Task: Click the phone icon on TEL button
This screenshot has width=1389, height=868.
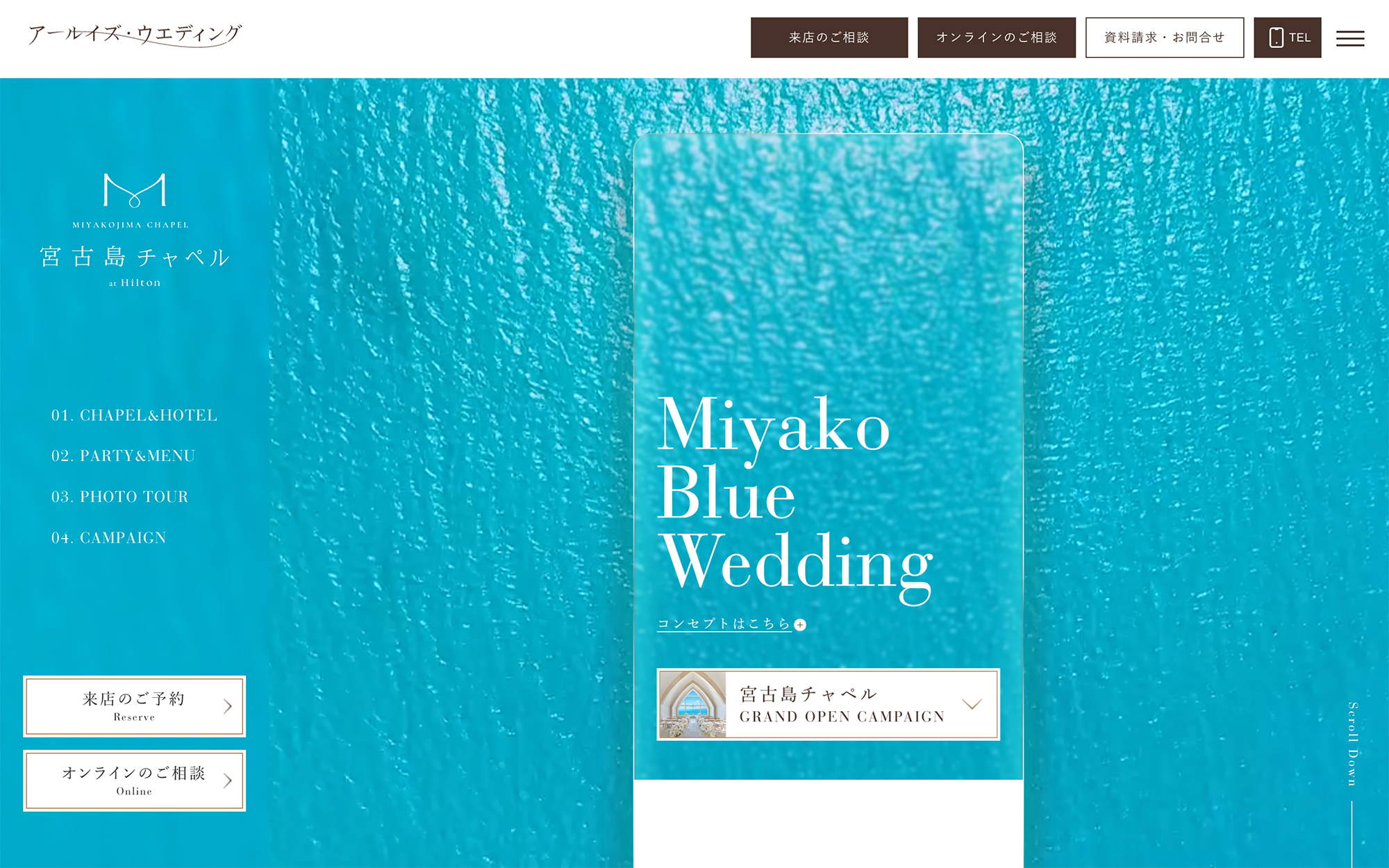Action: 1276,37
